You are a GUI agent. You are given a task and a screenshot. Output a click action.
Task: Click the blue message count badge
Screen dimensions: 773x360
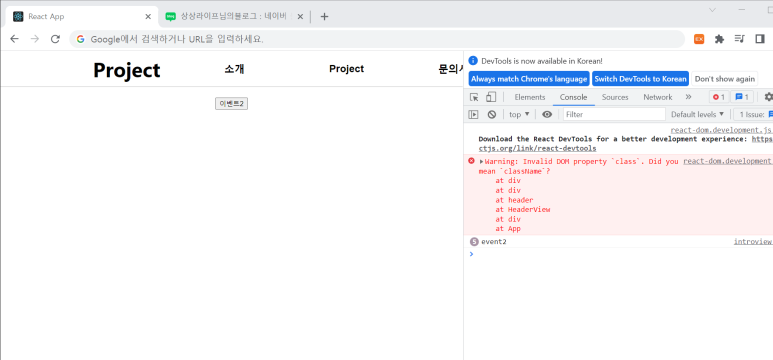(x=741, y=97)
